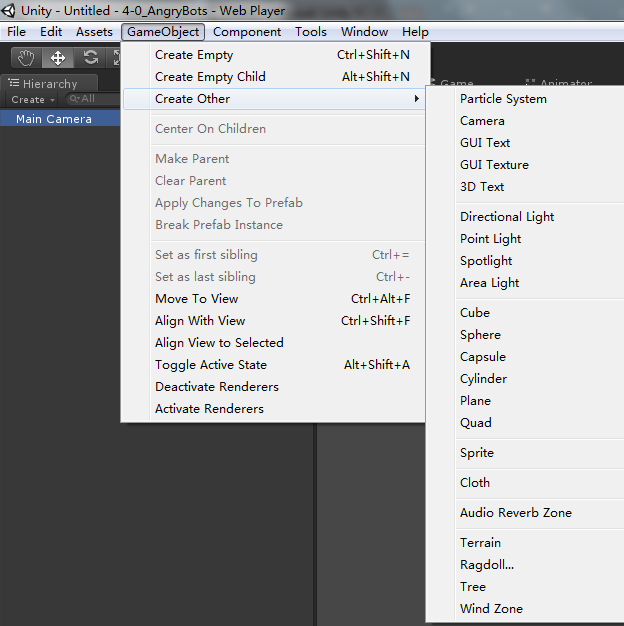Click the Hierarchy search field
The image size is (624, 626).
(x=94, y=99)
